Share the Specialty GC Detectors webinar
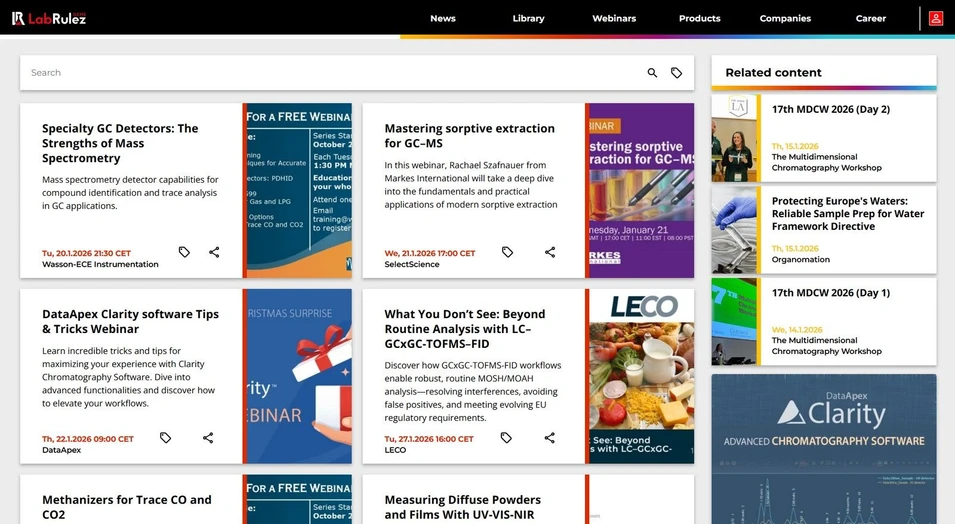Screen dimensions: 955x524 point(214,252)
